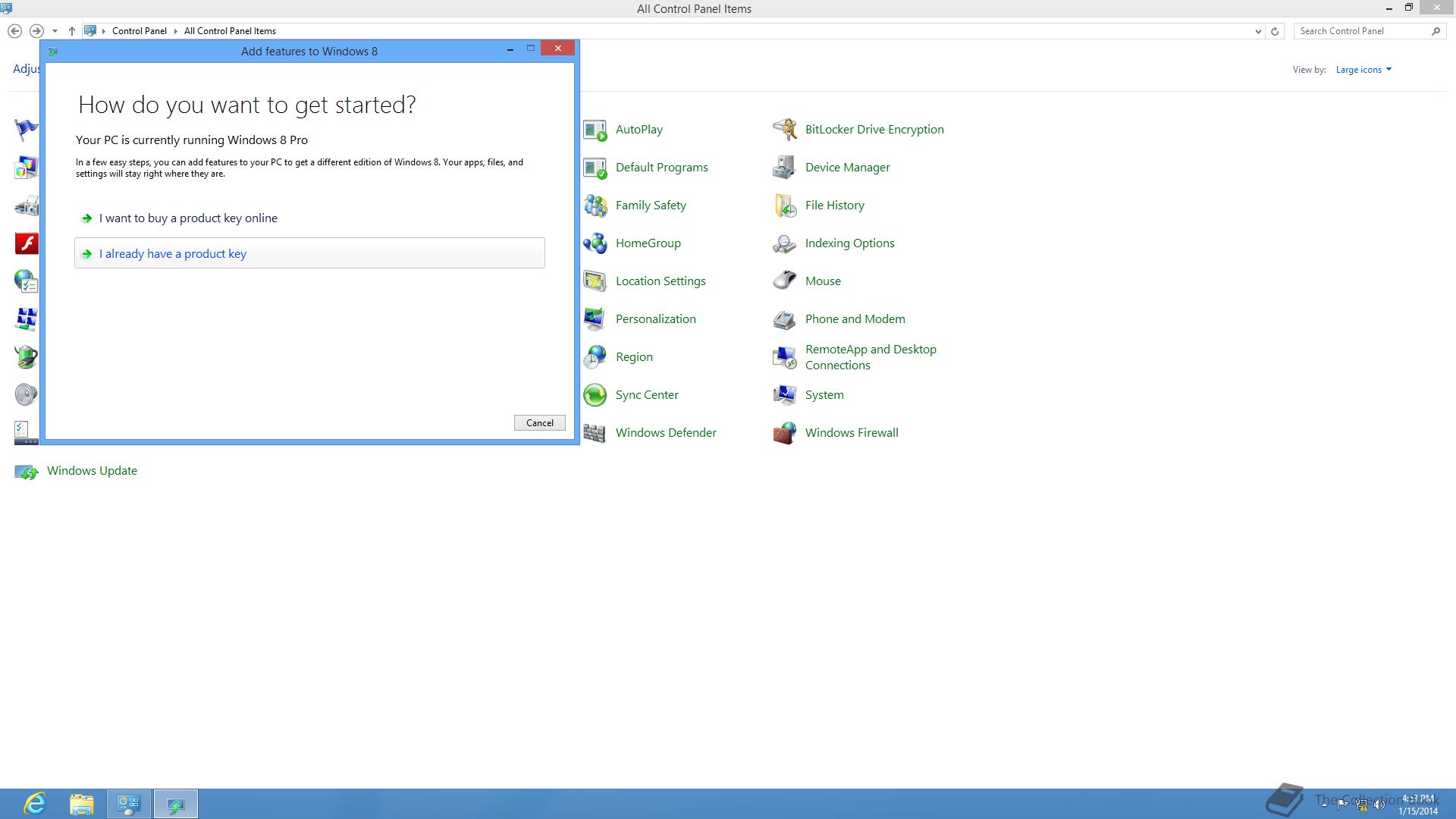Screen dimensions: 1456x819
Task: Open the System icon
Action: 784,395
